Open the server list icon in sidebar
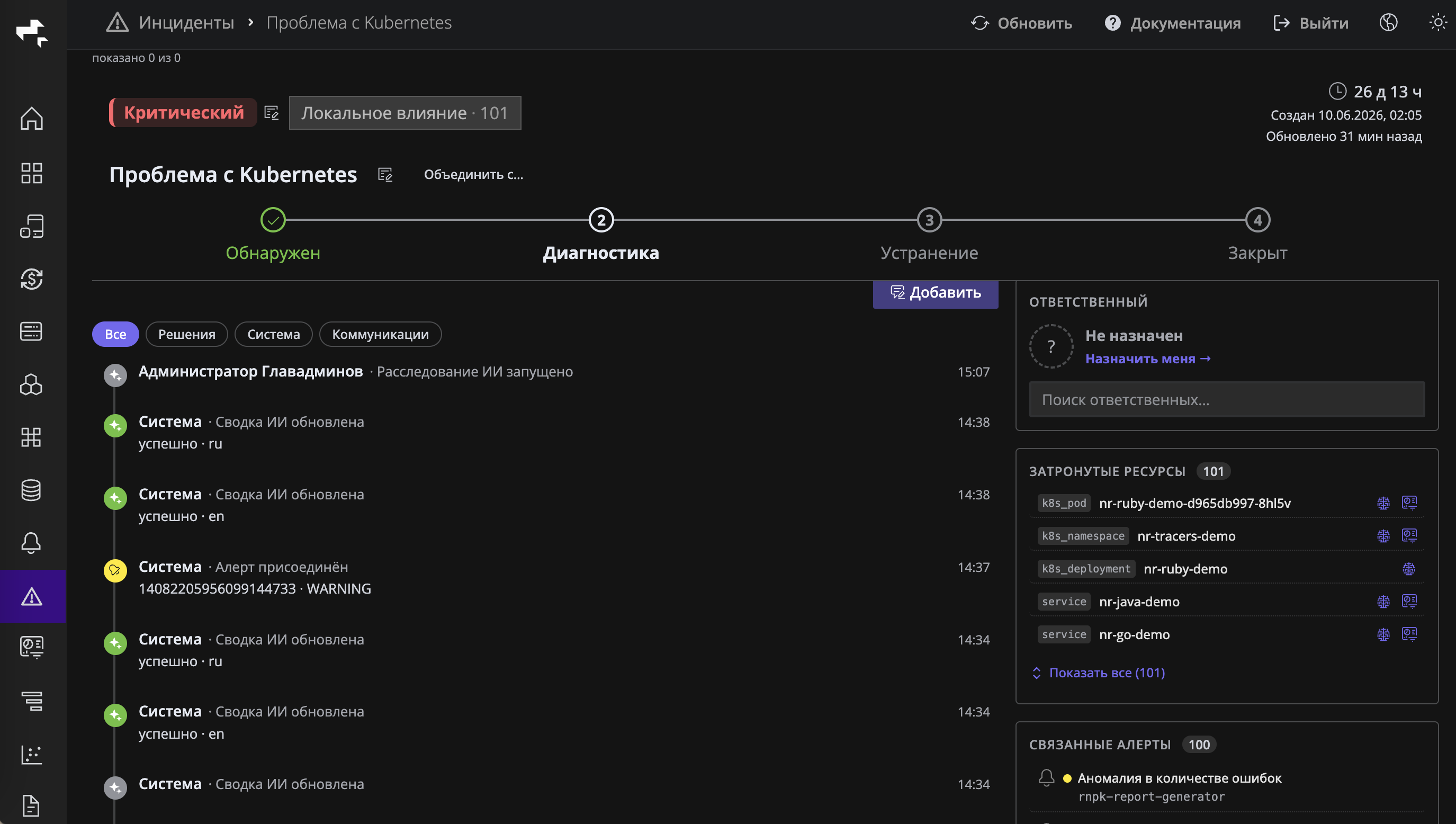The height and width of the screenshot is (824, 1456). tap(32, 332)
